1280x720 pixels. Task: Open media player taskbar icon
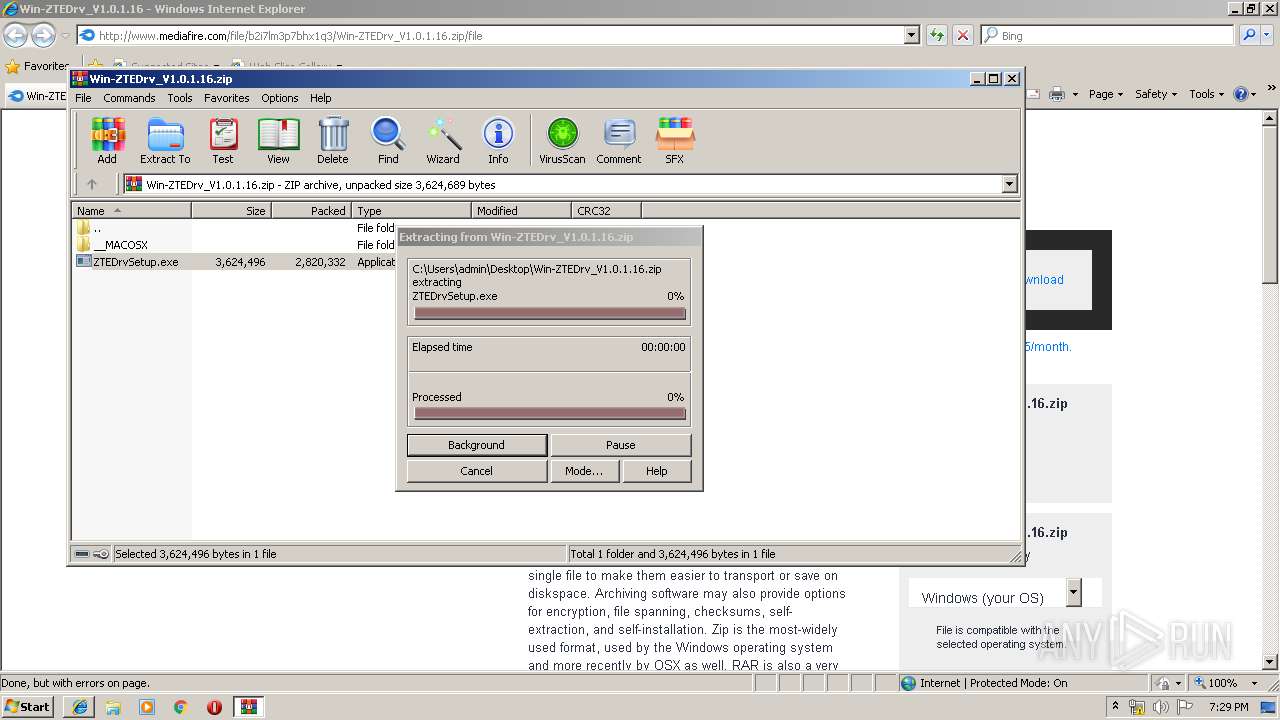[x=147, y=707]
